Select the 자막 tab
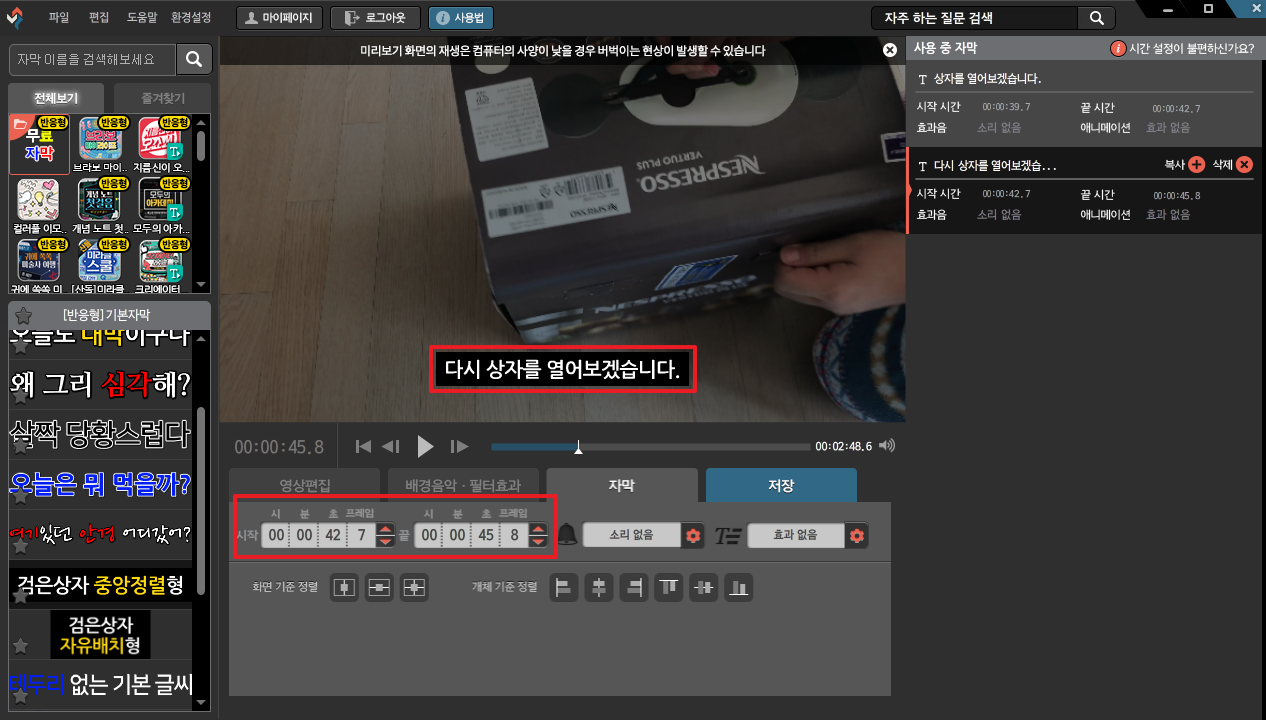 [622, 485]
